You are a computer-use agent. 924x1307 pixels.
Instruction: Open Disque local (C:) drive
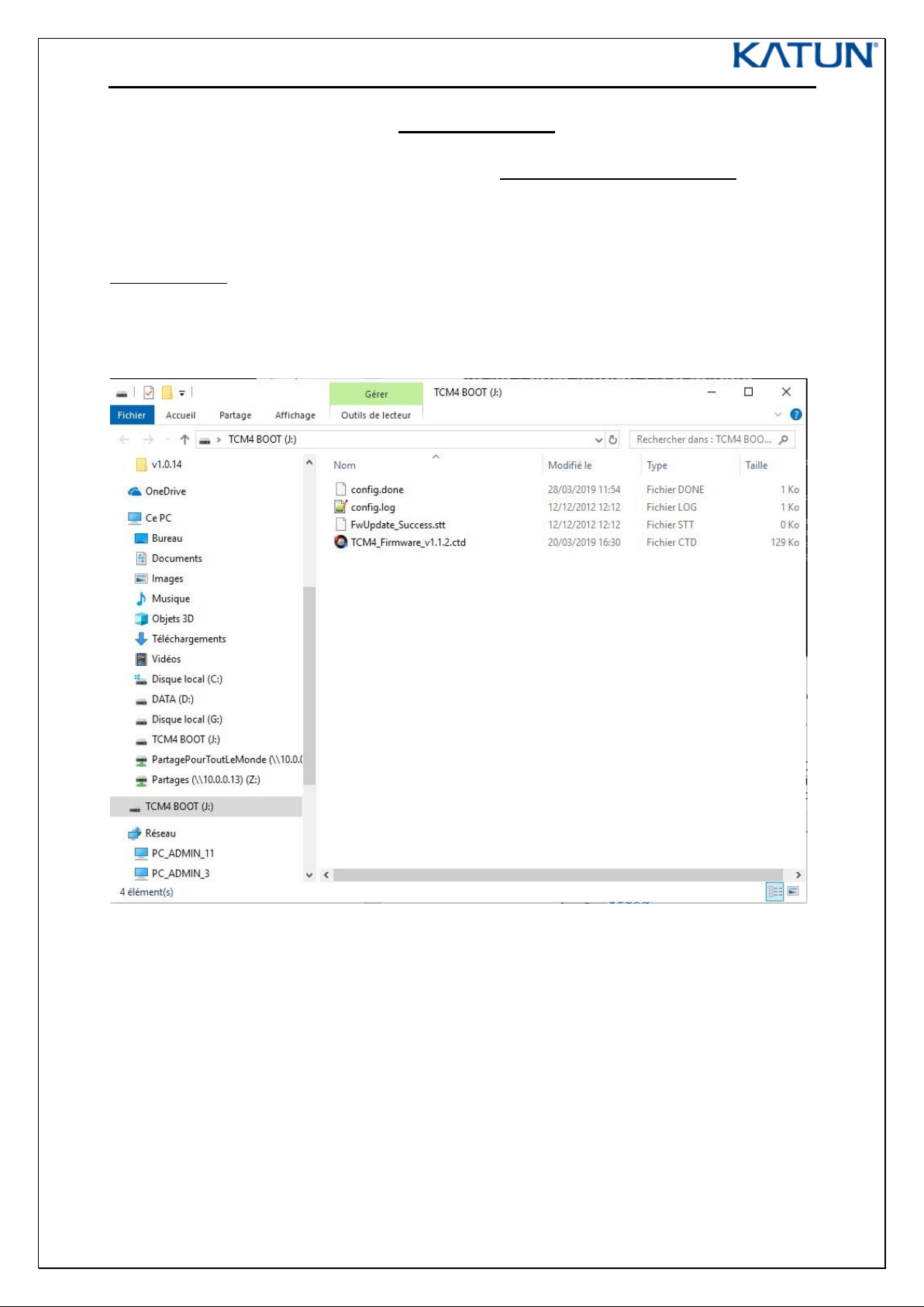pos(187,679)
